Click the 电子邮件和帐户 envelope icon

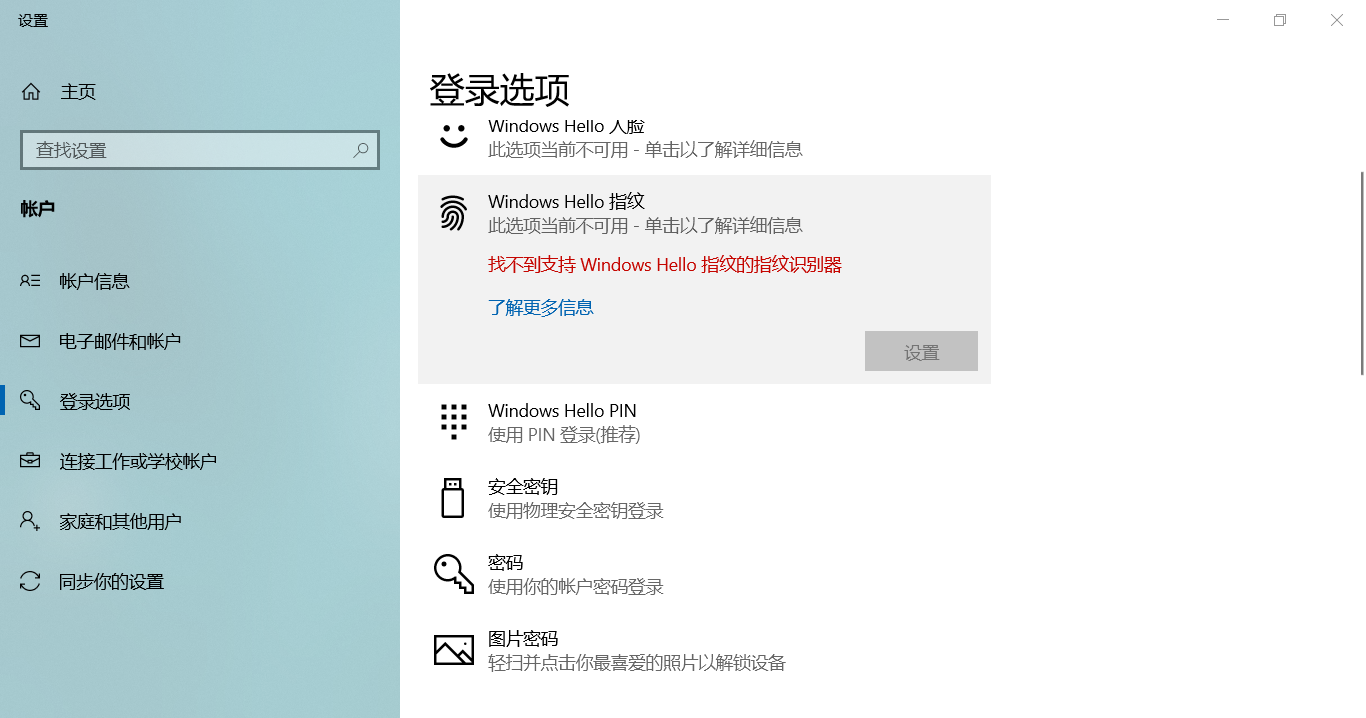31,340
